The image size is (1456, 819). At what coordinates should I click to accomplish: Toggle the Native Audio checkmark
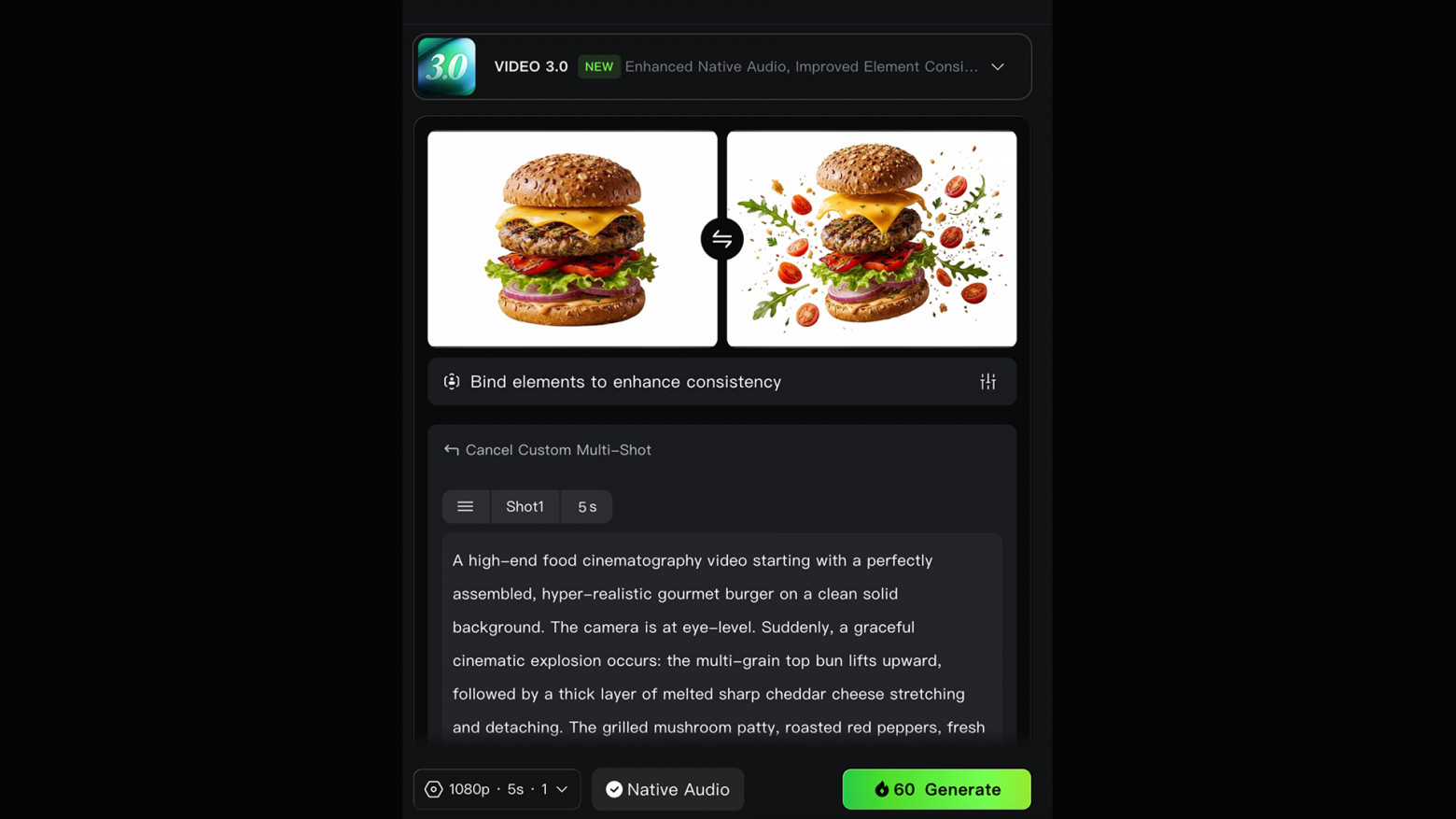tap(614, 789)
